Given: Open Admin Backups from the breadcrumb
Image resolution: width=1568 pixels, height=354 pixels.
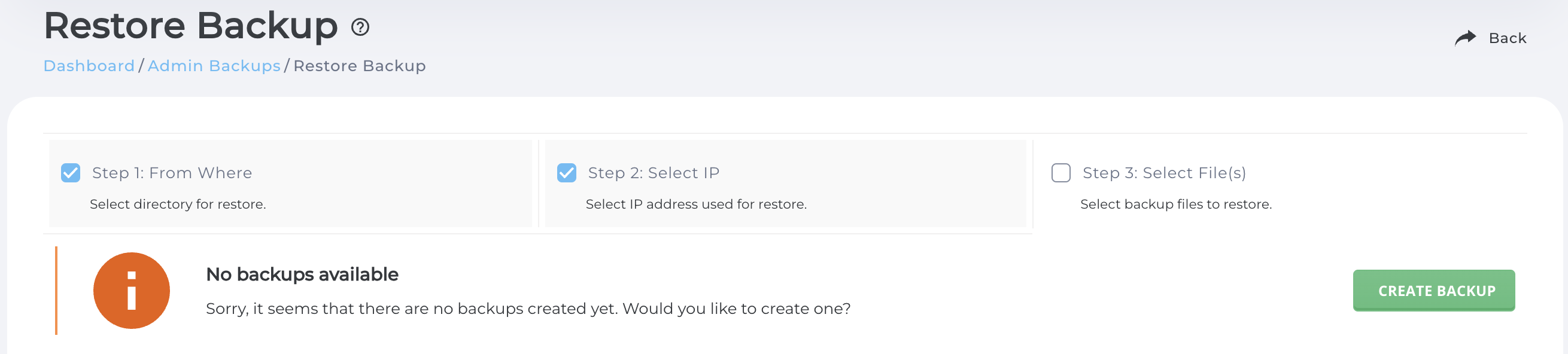Looking at the screenshot, I should click(x=215, y=66).
